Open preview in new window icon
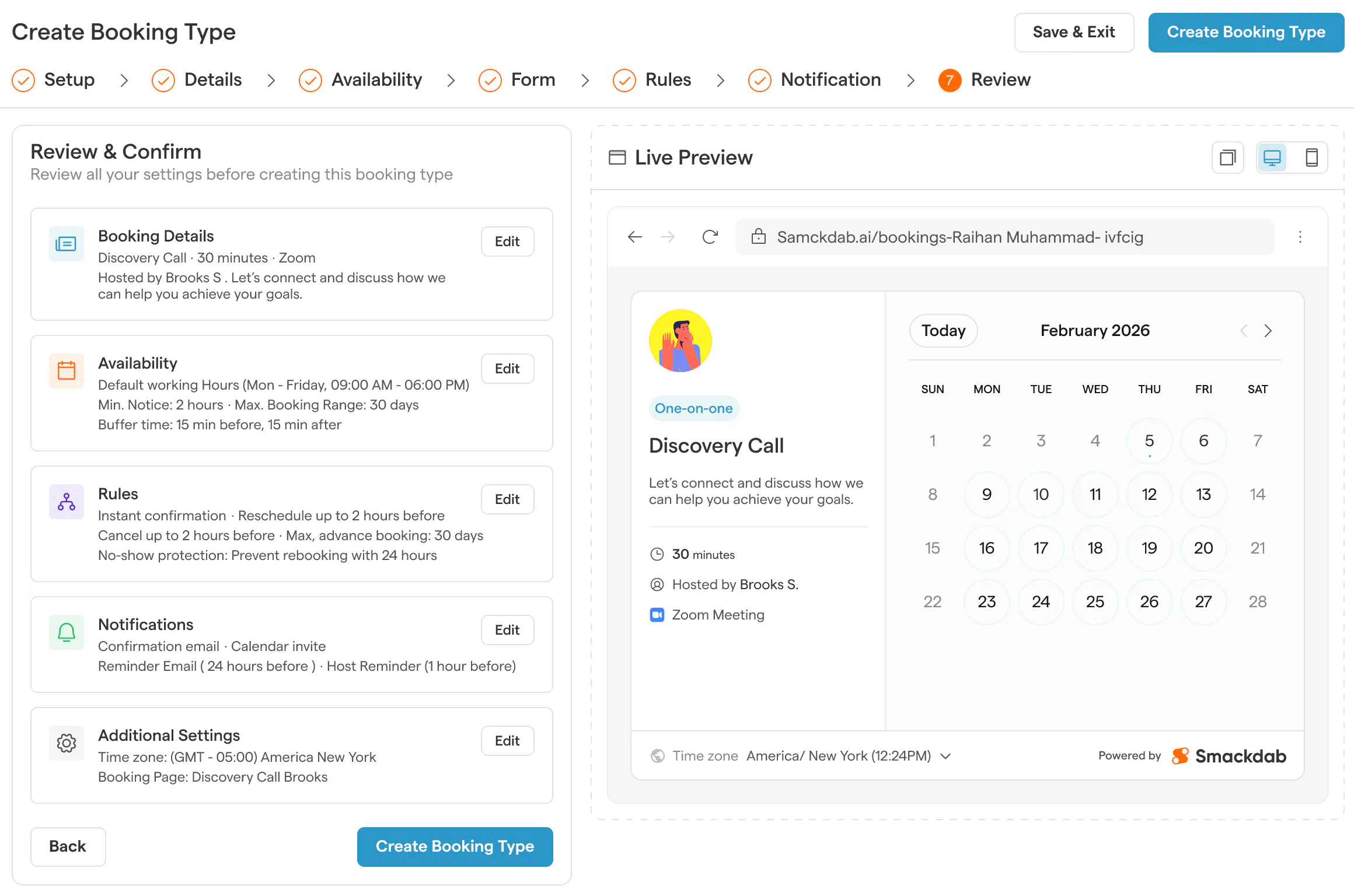 1228,157
